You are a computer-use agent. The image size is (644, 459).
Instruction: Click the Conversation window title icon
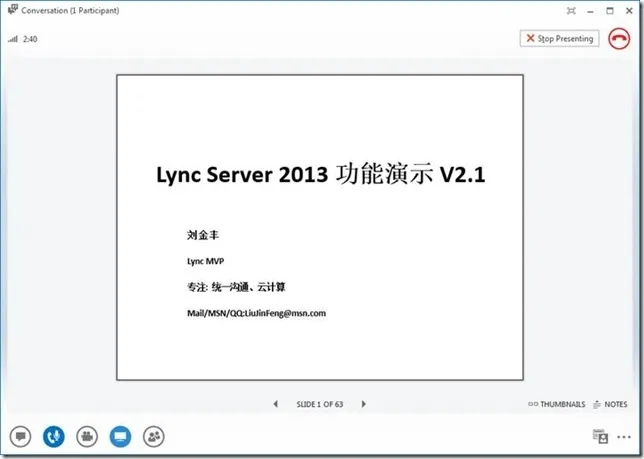13,10
